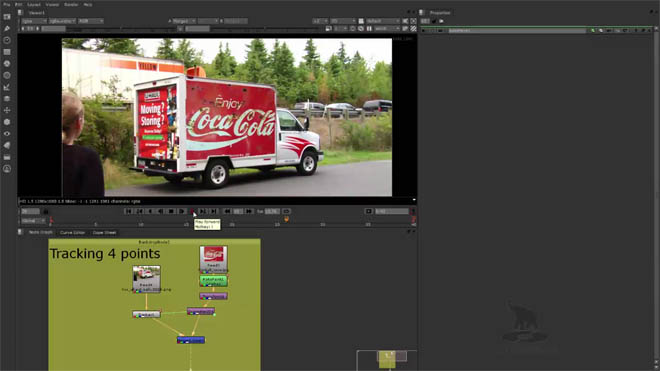Toggle the viewer lock icon near frame field

pyautogui.click(x=45, y=211)
